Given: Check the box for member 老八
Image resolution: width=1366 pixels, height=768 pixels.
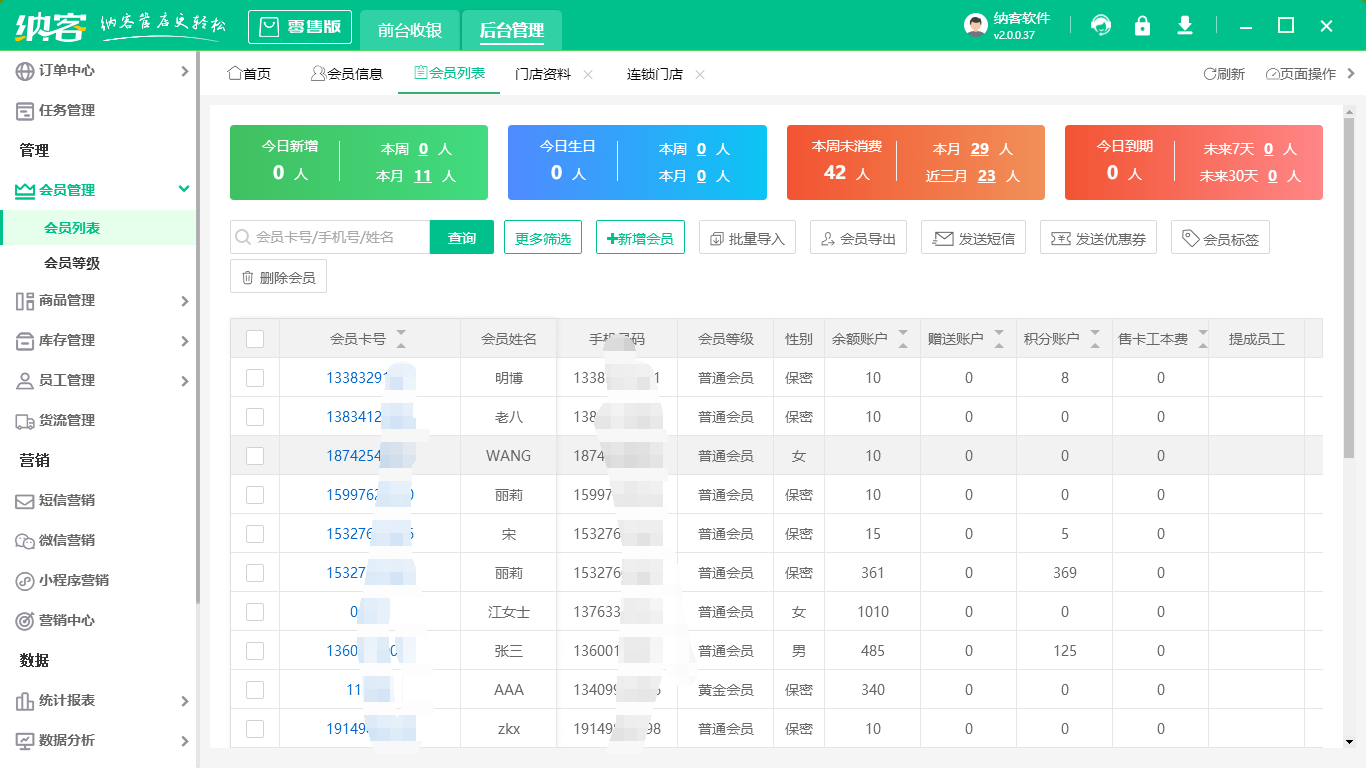Looking at the screenshot, I should click(255, 416).
